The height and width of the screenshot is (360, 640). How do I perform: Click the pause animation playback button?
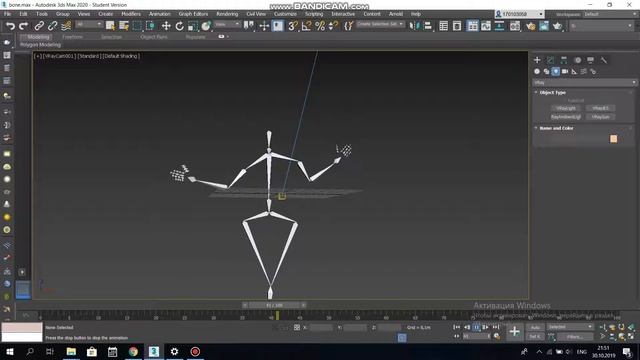point(476,327)
